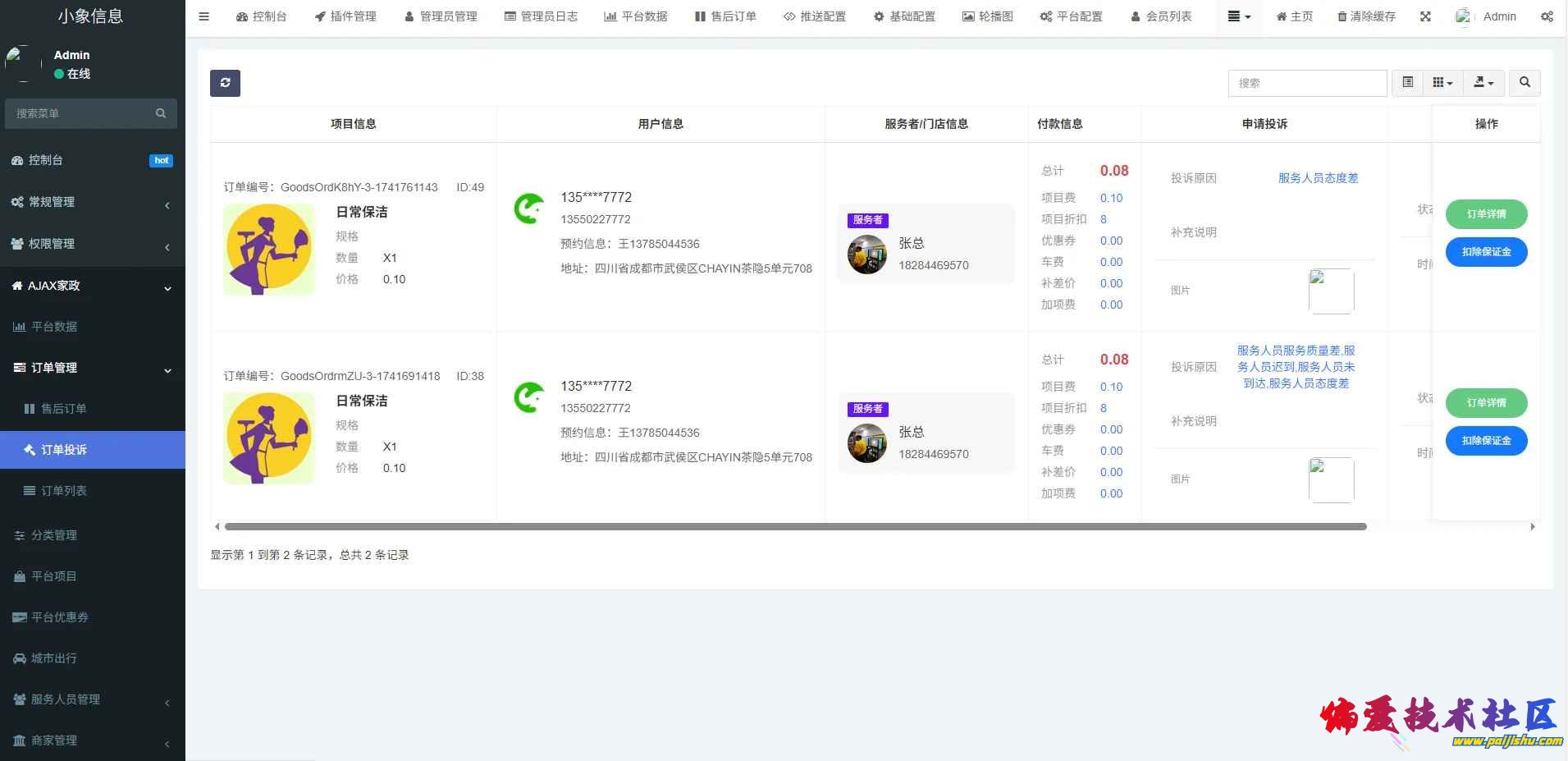Click the fullscreen icon in the top bar
The height and width of the screenshot is (761, 1568).
(x=1425, y=16)
